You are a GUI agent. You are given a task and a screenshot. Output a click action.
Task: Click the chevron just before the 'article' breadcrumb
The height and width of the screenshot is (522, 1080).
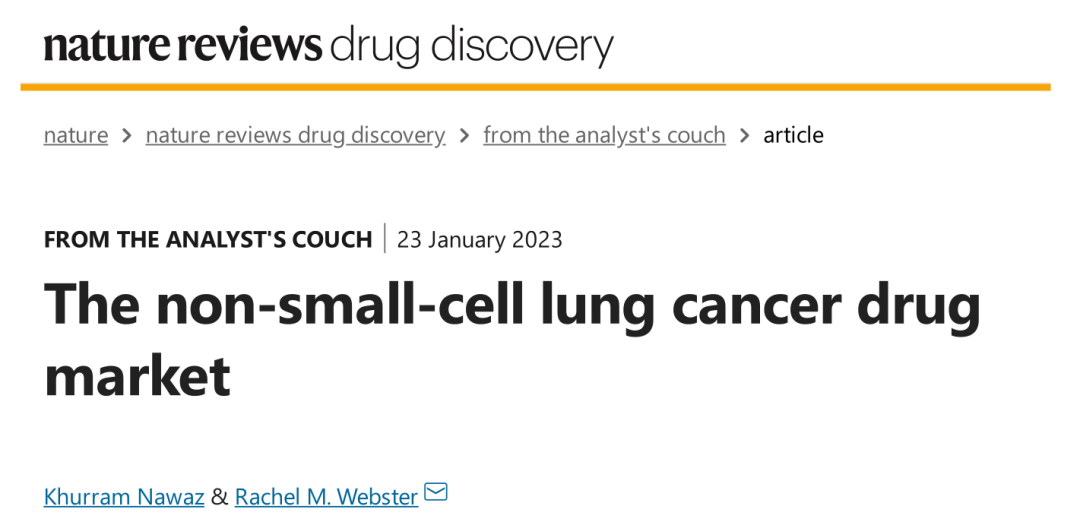click(x=745, y=135)
